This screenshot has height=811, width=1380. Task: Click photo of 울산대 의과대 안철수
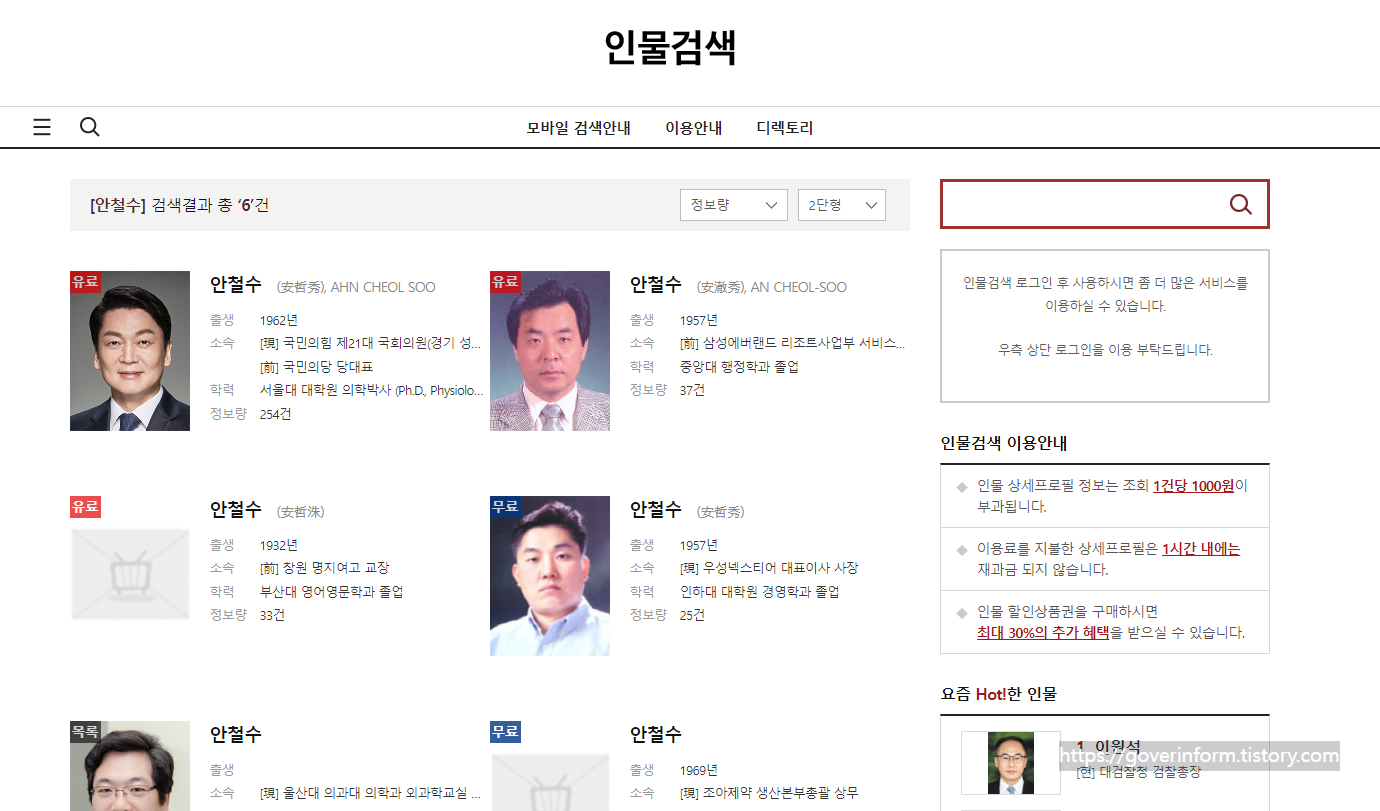130,766
